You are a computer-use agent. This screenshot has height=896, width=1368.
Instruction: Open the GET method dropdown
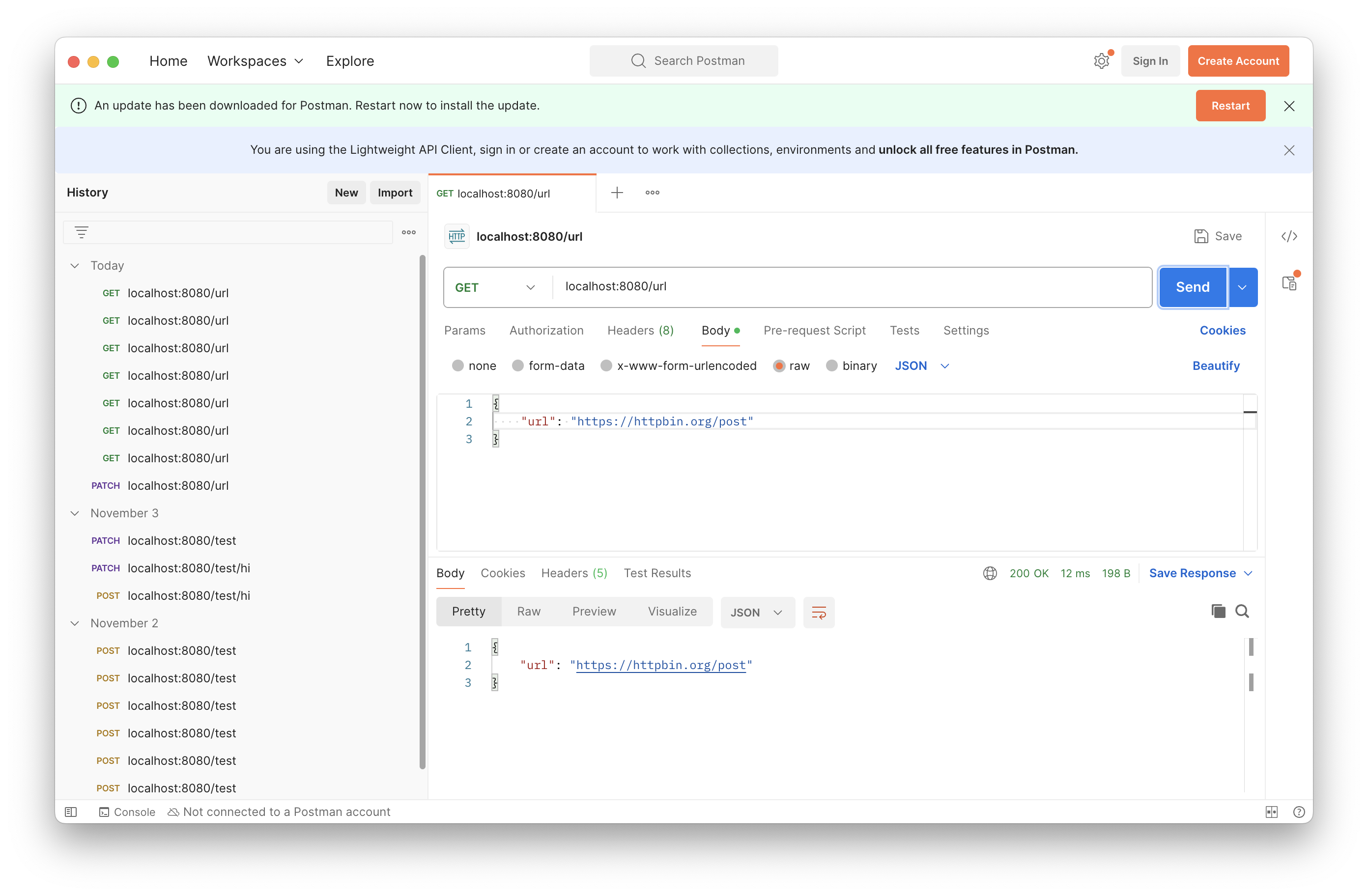click(x=495, y=287)
